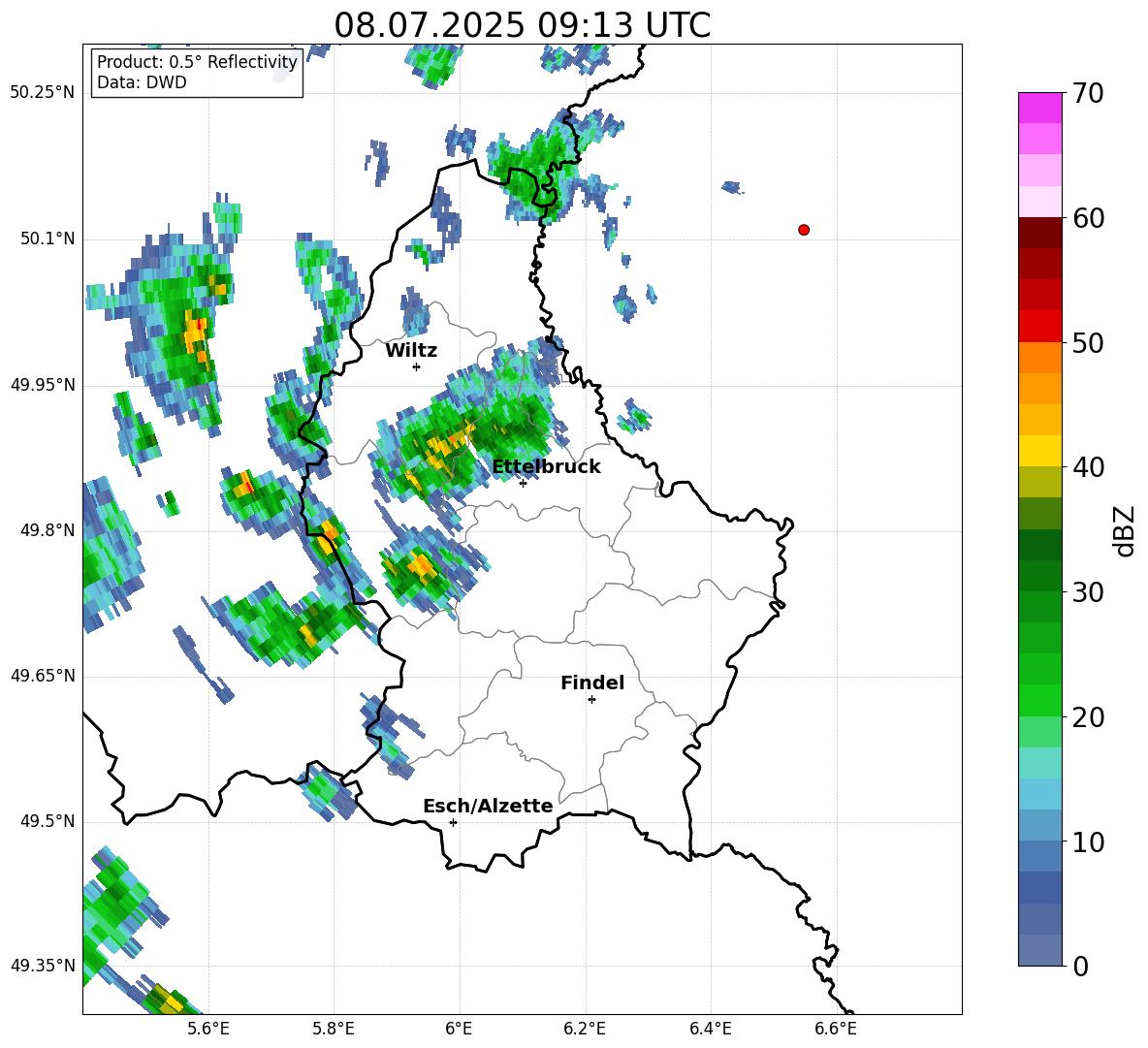The width and height of the screenshot is (1148, 1048).
Task: Click the magenta top segment of colorbar
Action: [x=1039, y=108]
